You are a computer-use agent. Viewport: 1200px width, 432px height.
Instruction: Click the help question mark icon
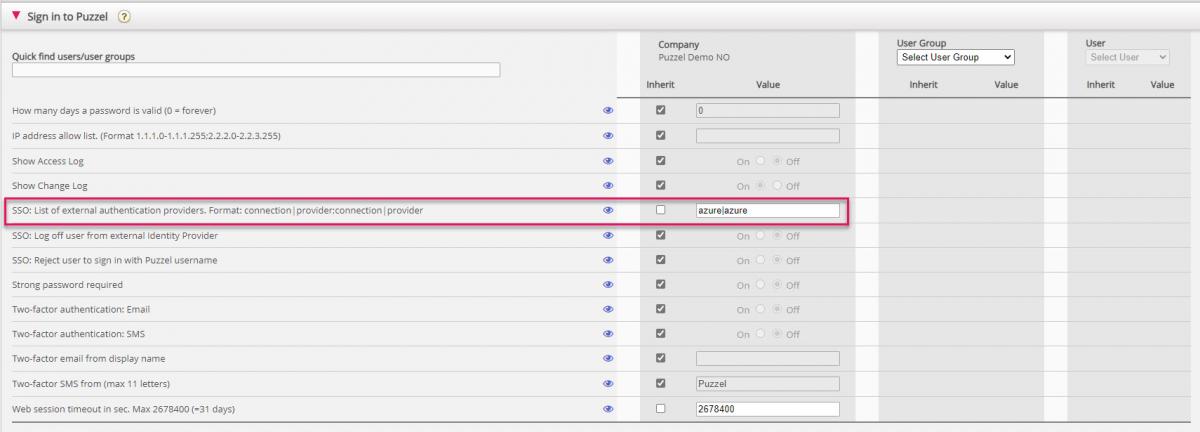124,17
